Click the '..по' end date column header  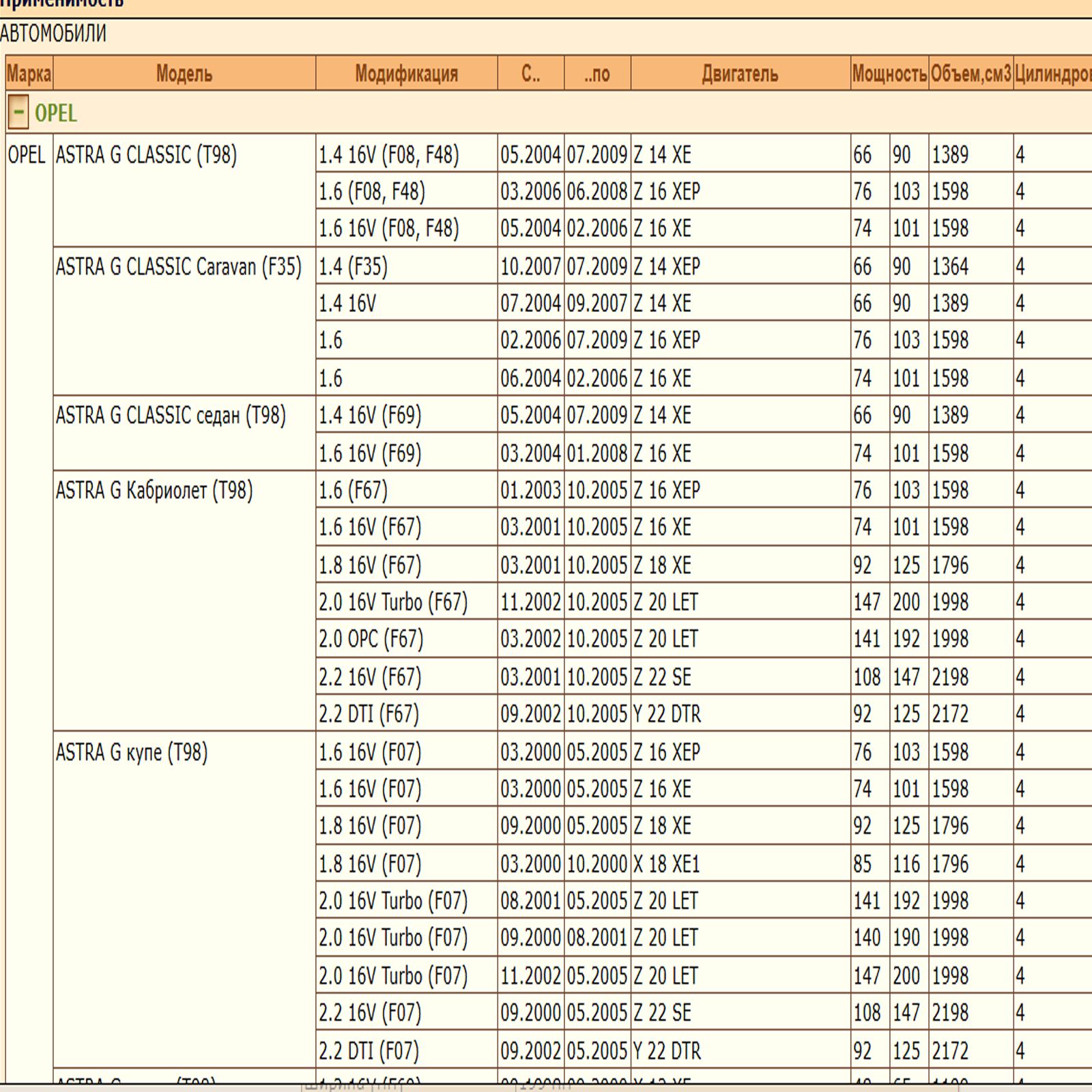[597, 74]
